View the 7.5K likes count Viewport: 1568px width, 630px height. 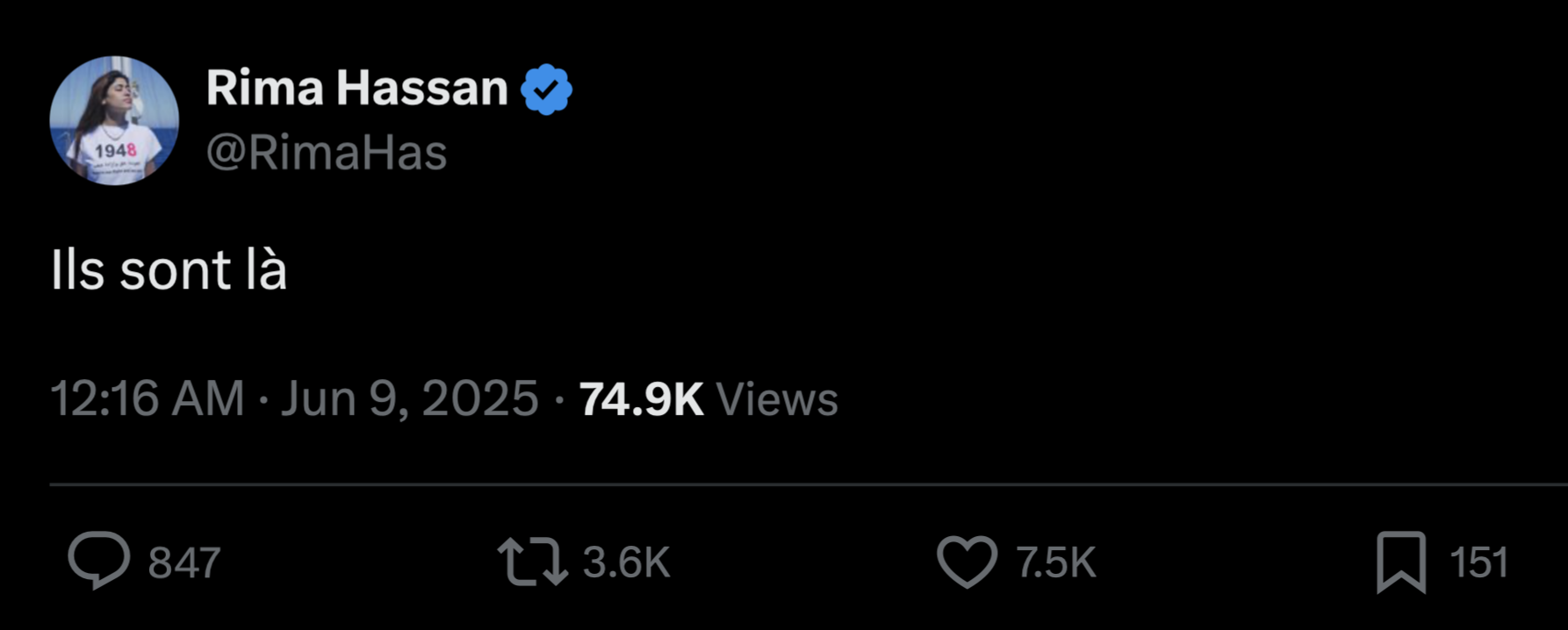(x=1056, y=562)
